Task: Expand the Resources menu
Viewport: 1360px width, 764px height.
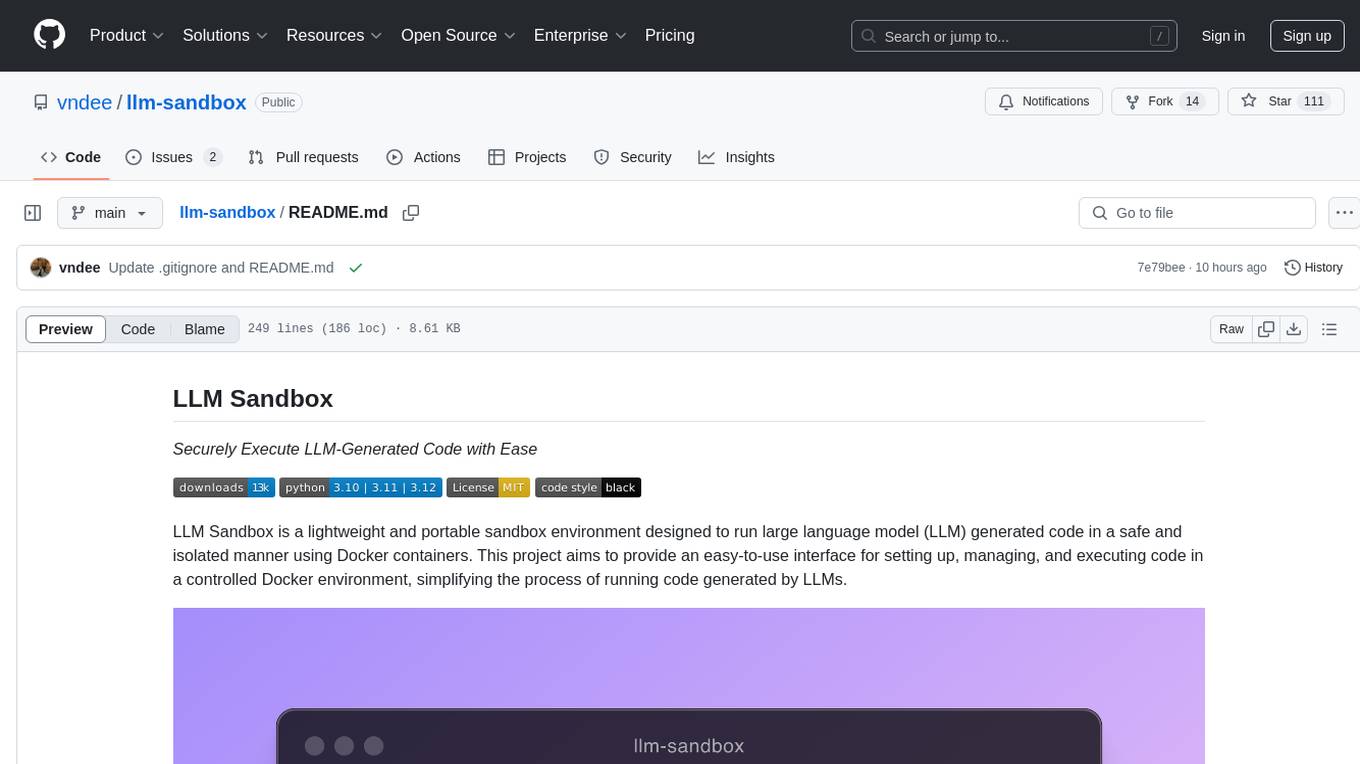Action: point(334,35)
